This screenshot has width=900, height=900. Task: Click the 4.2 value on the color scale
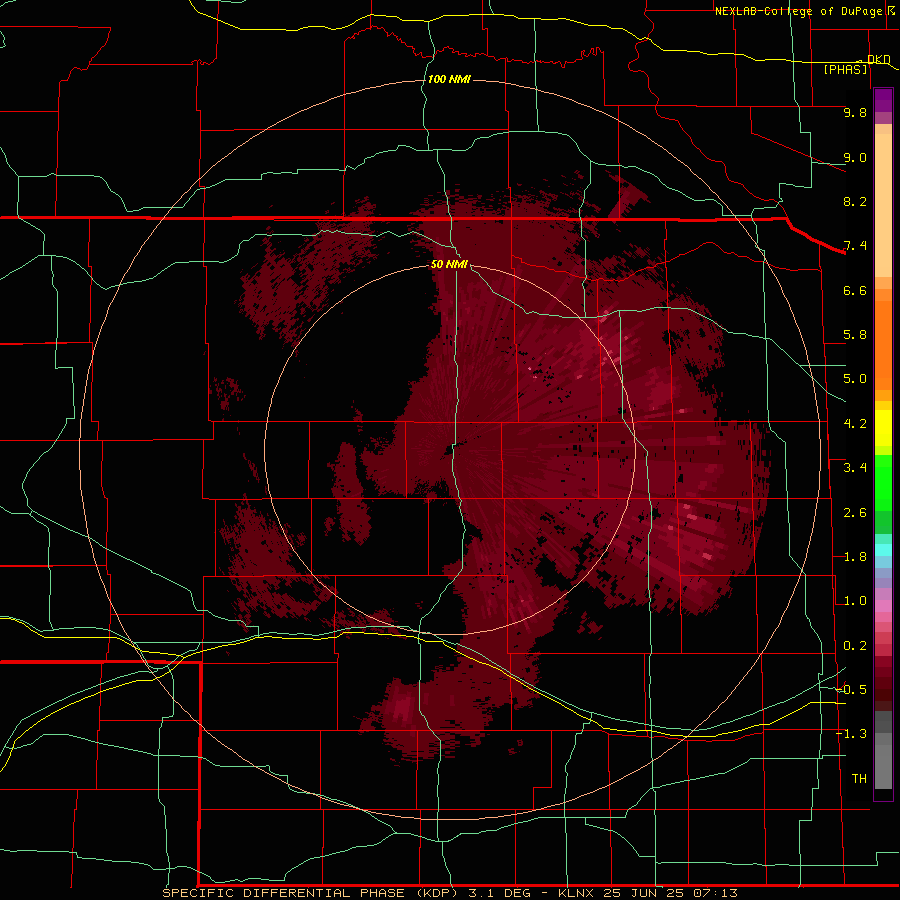point(855,424)
